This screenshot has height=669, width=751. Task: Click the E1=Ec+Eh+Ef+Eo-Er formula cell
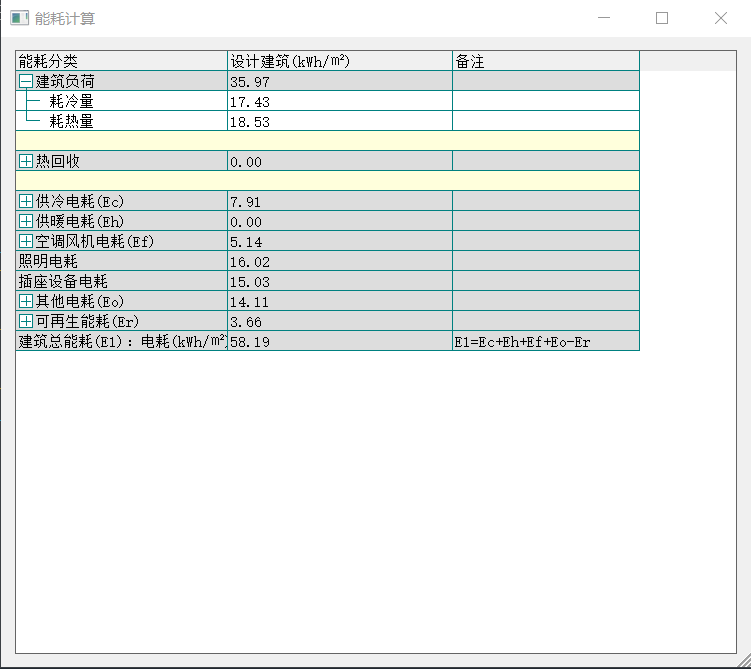pyautogui.click(x=545, y=341)
